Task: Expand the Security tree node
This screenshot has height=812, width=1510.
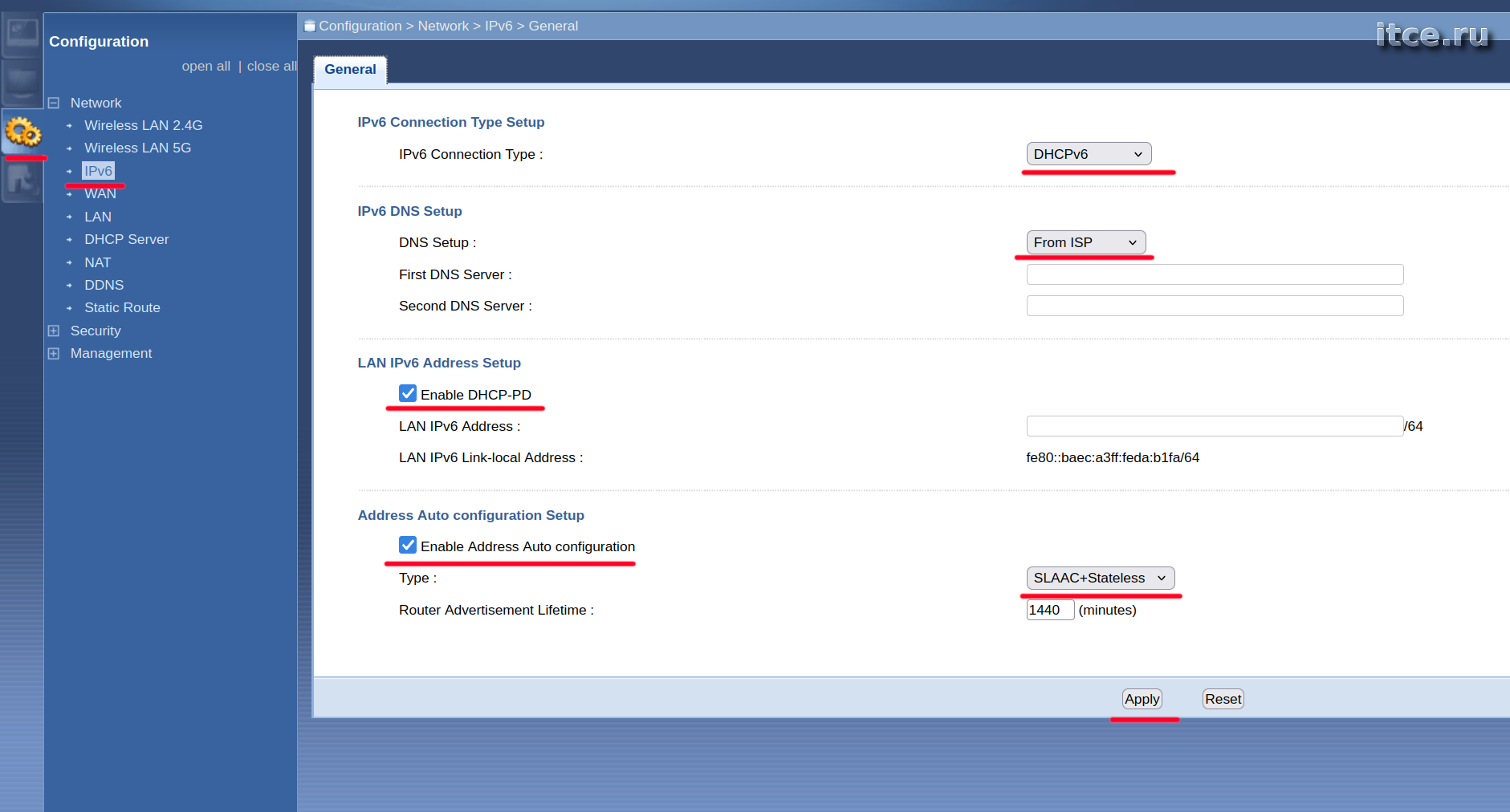Action: point(54,331)
